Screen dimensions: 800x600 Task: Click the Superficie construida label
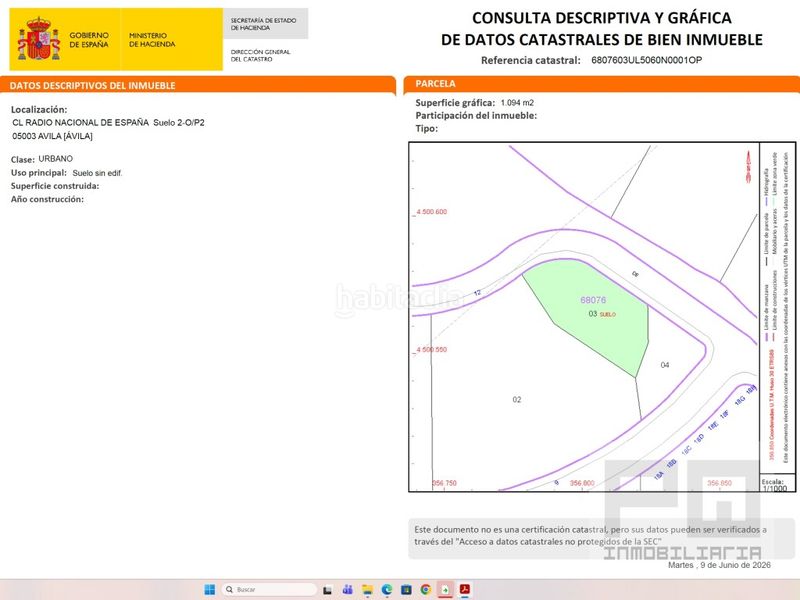(55, 186)
